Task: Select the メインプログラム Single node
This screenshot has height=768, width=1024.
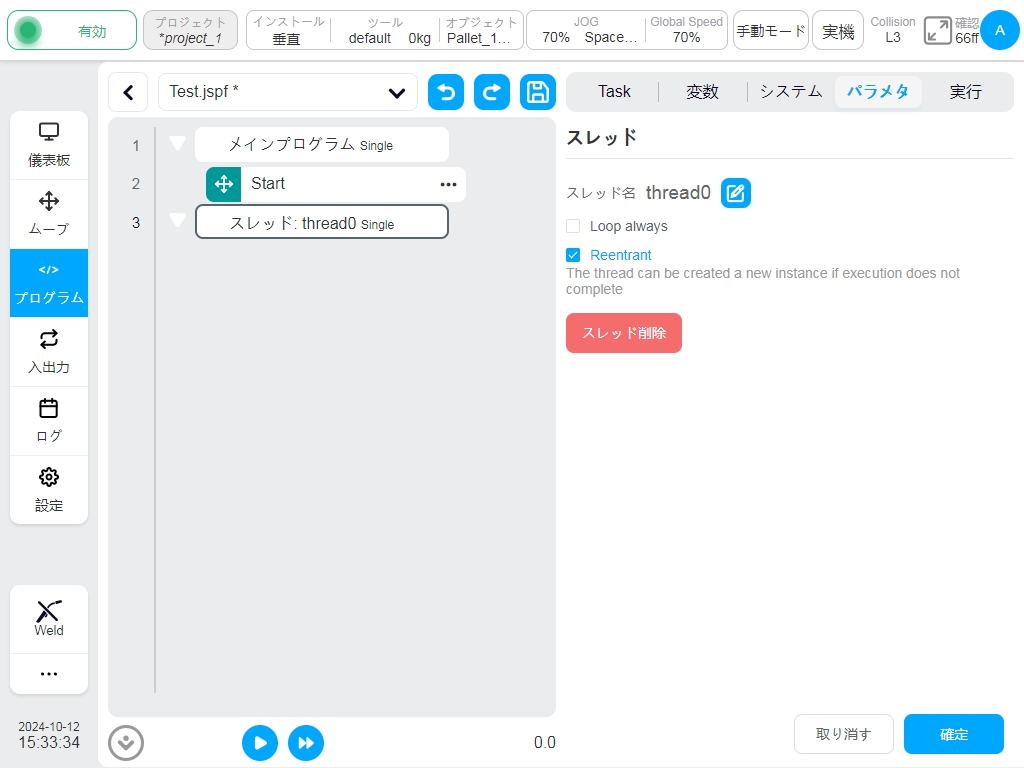Action: [322, 144]
